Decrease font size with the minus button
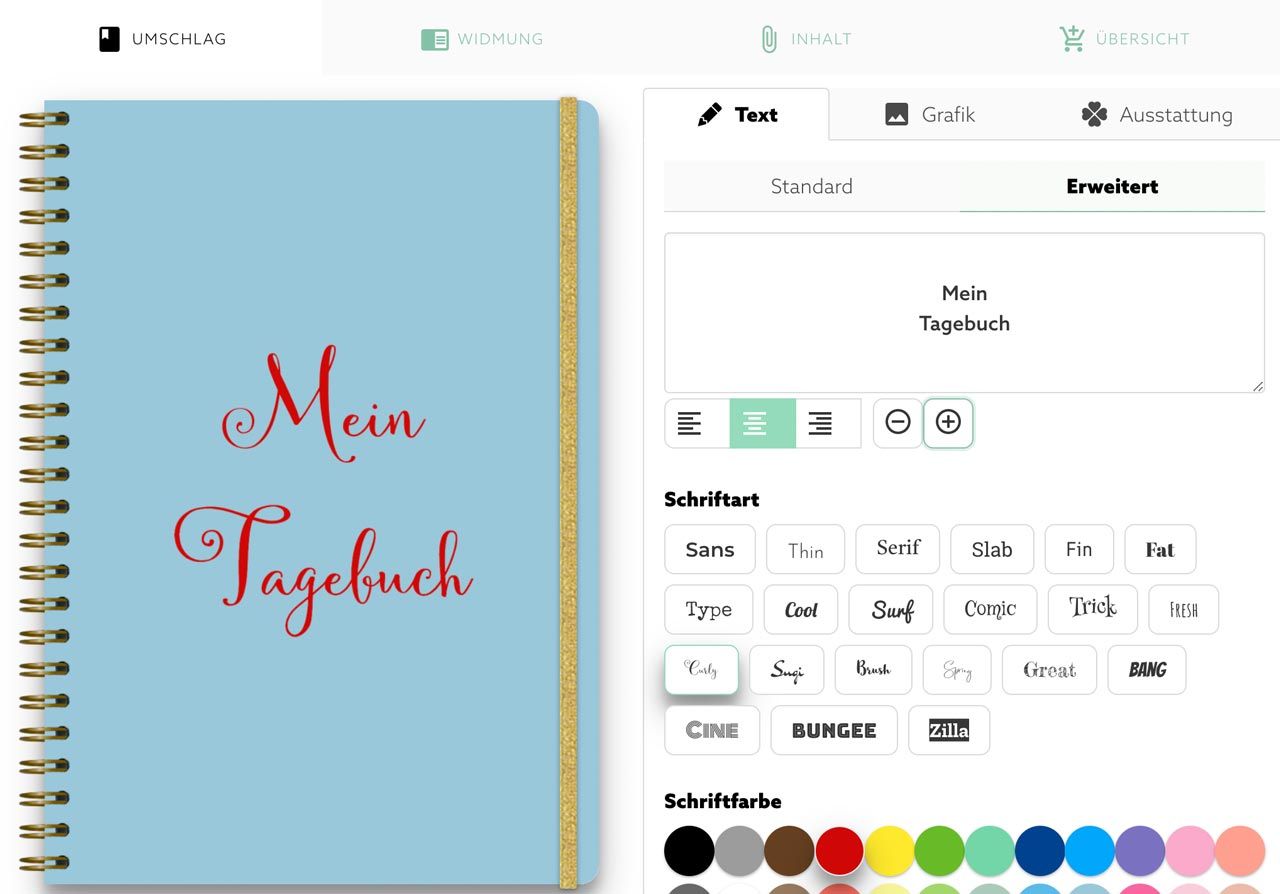This screenshot has width=1280, height=894. (898, 423)
